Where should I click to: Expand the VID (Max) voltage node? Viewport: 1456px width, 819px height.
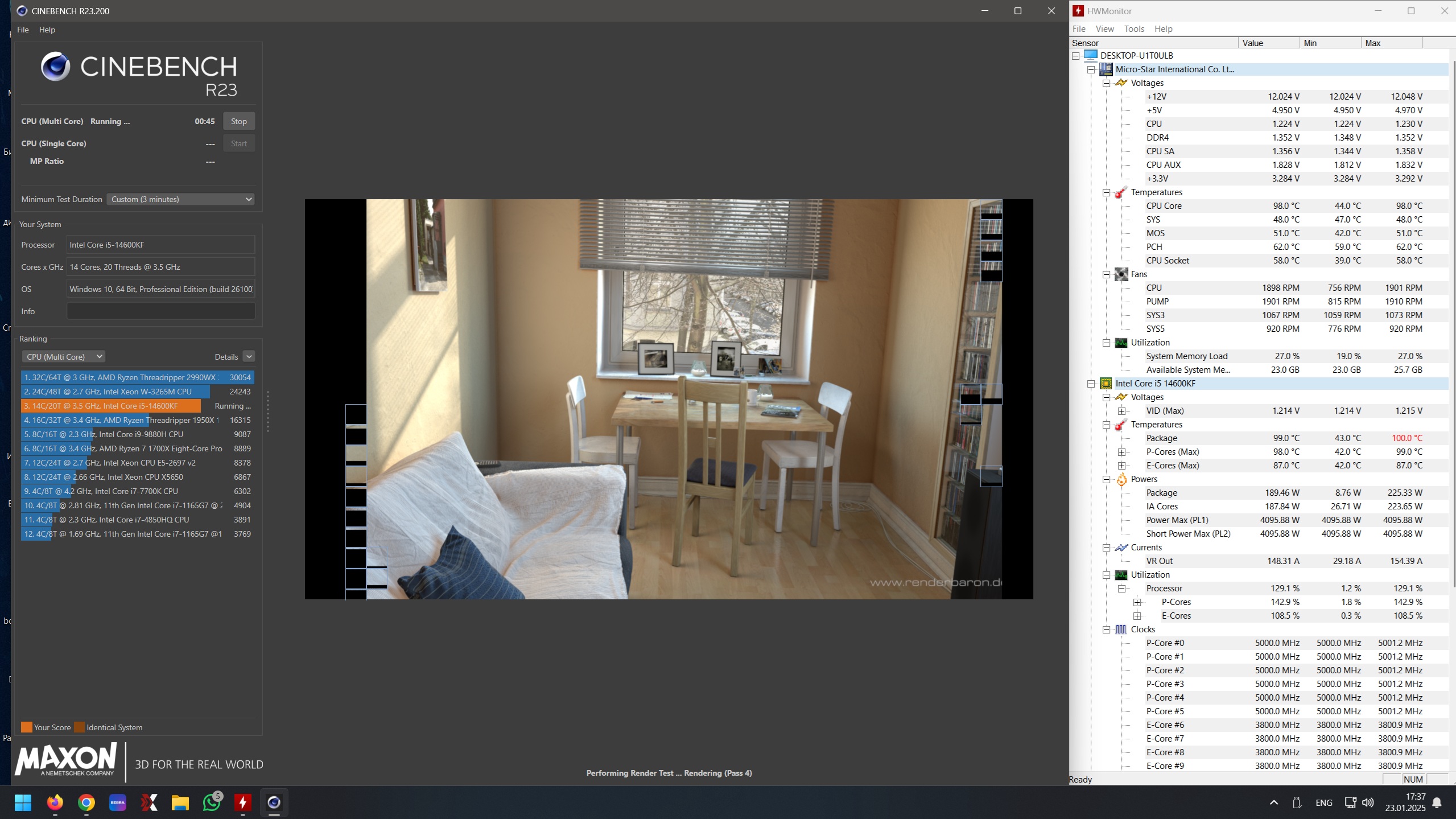coord(1122,411)
